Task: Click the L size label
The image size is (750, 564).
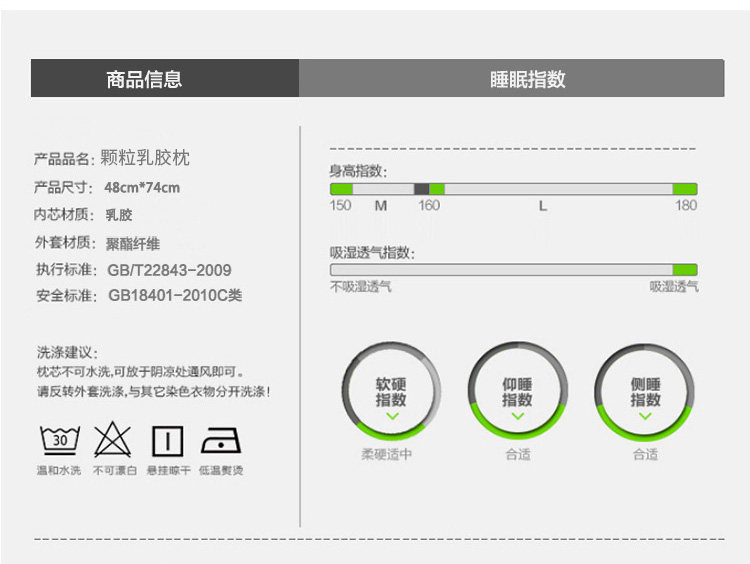Action: (x=542, y=206)
